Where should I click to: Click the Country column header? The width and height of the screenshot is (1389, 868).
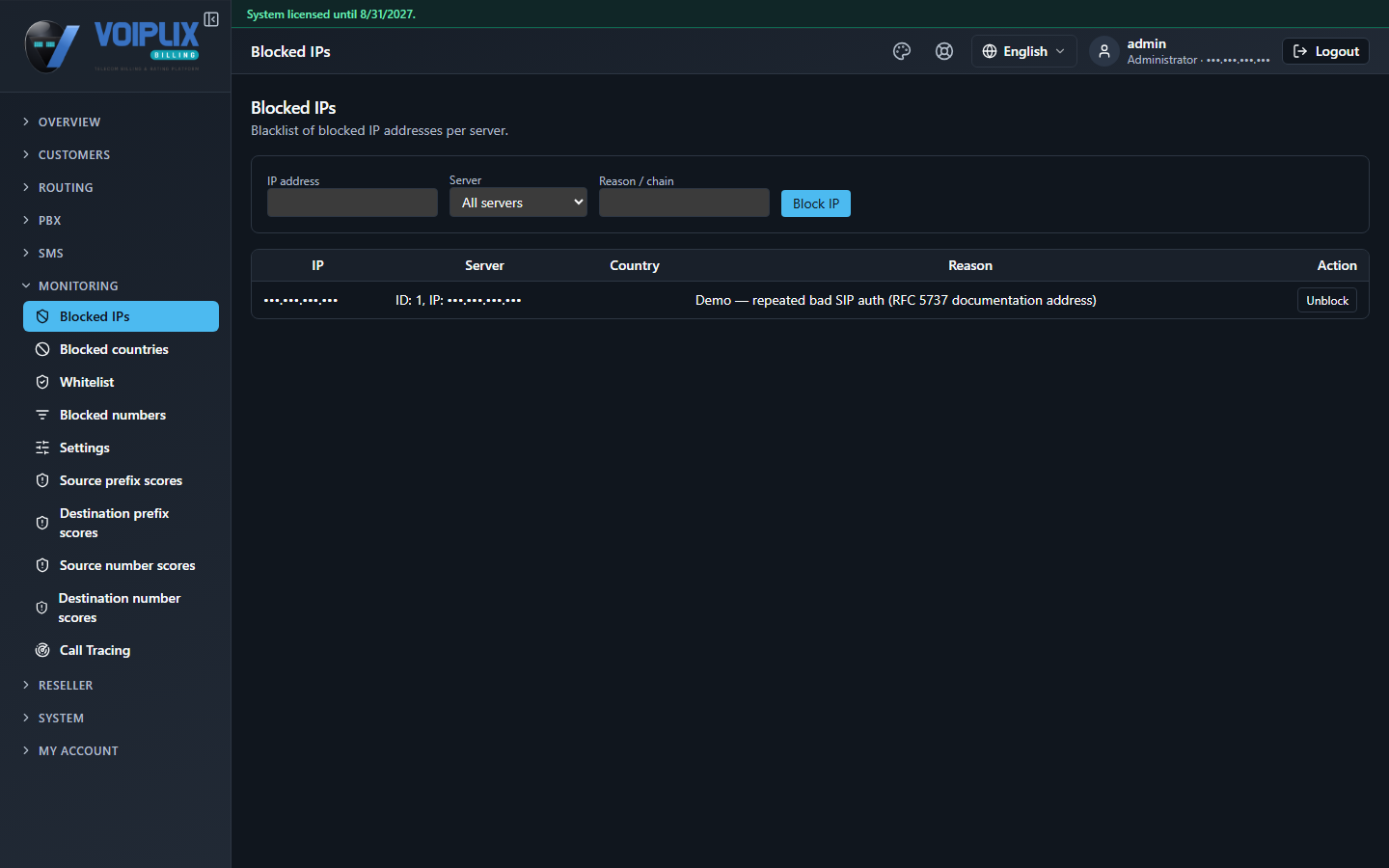[x=635, y=265]
